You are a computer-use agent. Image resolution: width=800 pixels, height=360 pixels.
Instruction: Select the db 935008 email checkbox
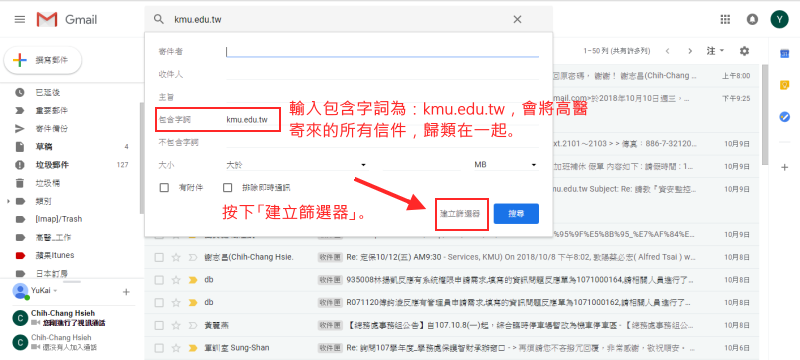[x=159, y=280]
